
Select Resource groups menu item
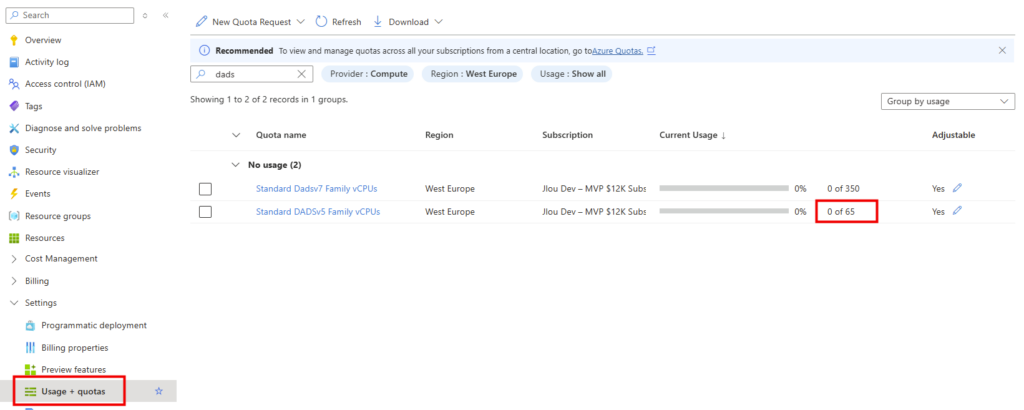click(58, 216)
